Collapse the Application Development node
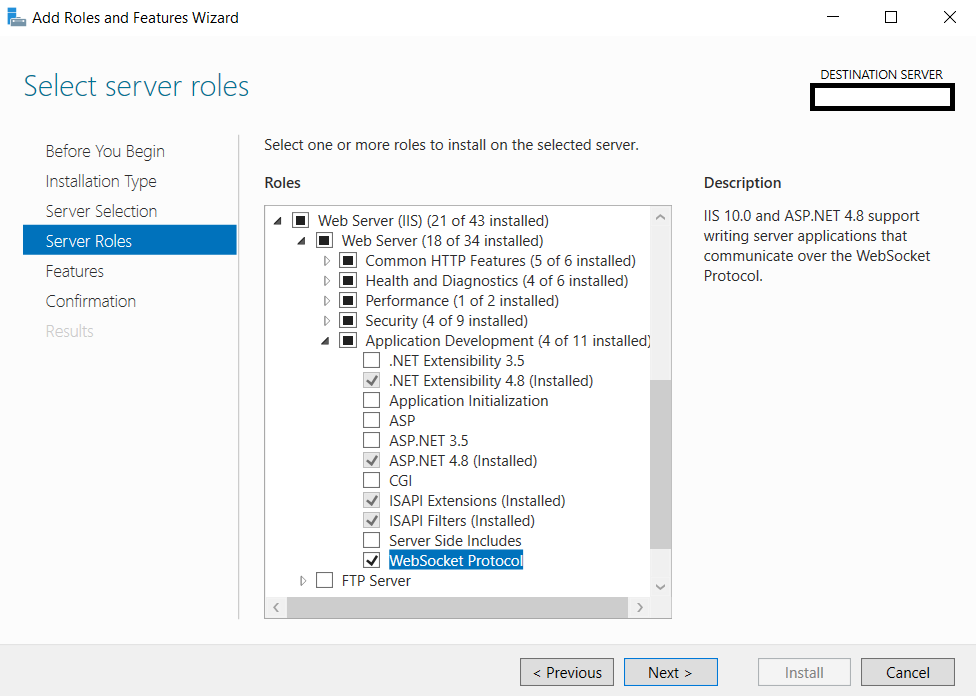The width and height of the screenshot is (976, 696). (x=325, y=340)
